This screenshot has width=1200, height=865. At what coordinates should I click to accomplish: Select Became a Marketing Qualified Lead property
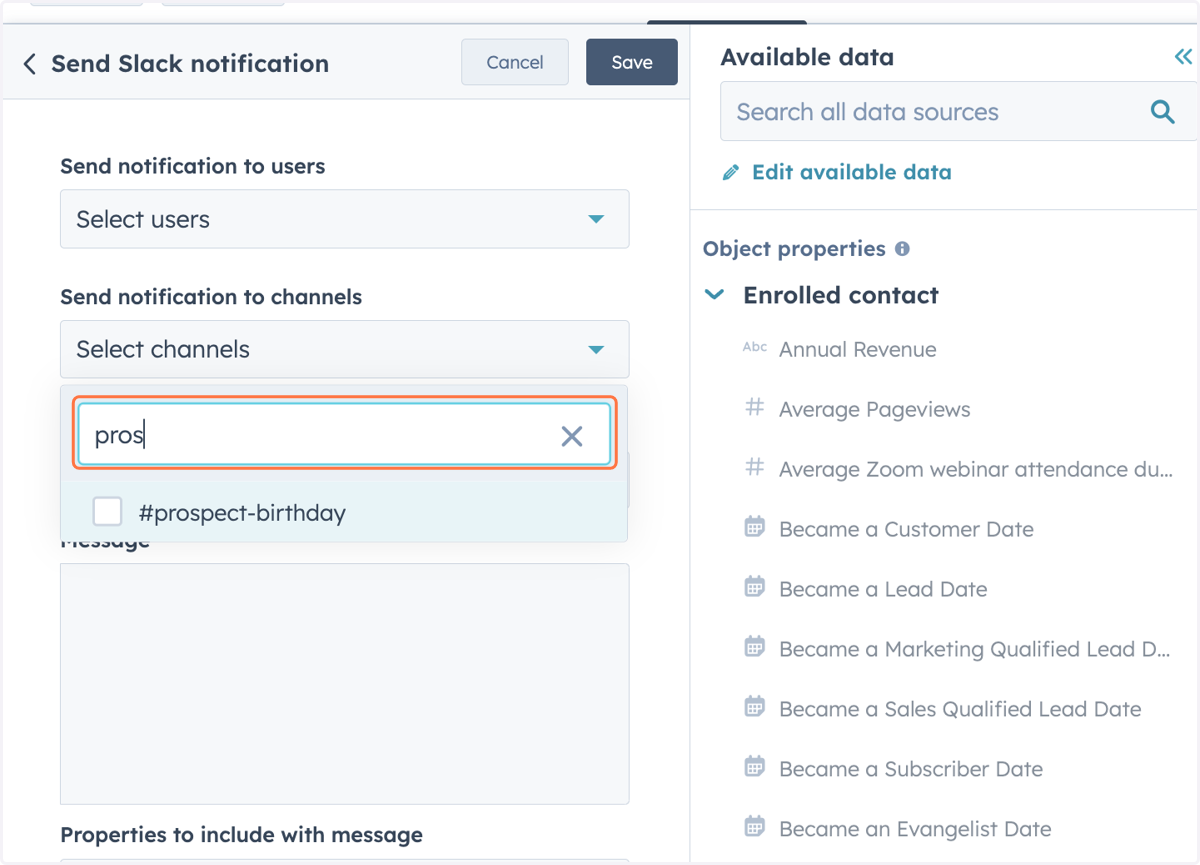(x=975, y=650)
